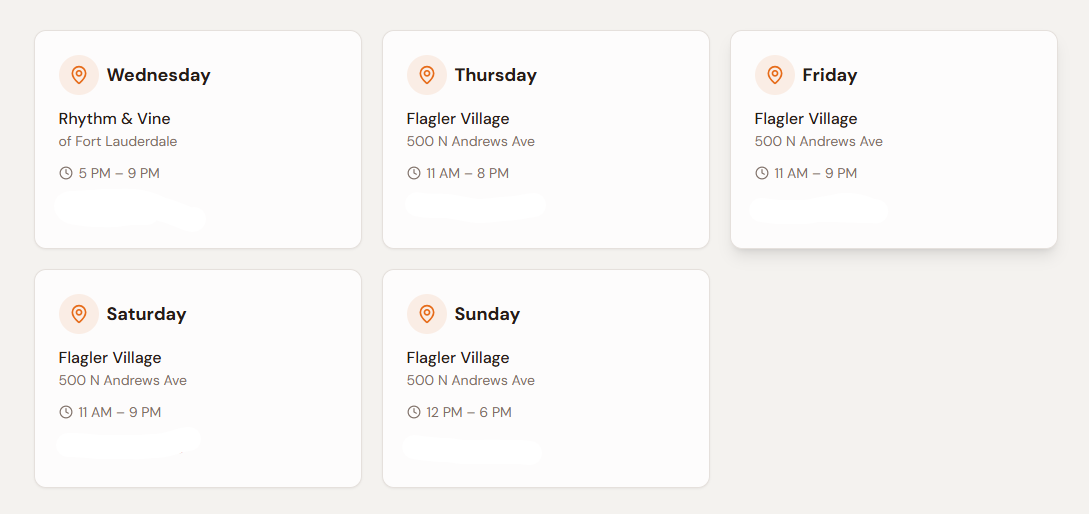Click the clock icon on Wednesday card
This screenshot has width=1089, height=514.
(66, 173)
